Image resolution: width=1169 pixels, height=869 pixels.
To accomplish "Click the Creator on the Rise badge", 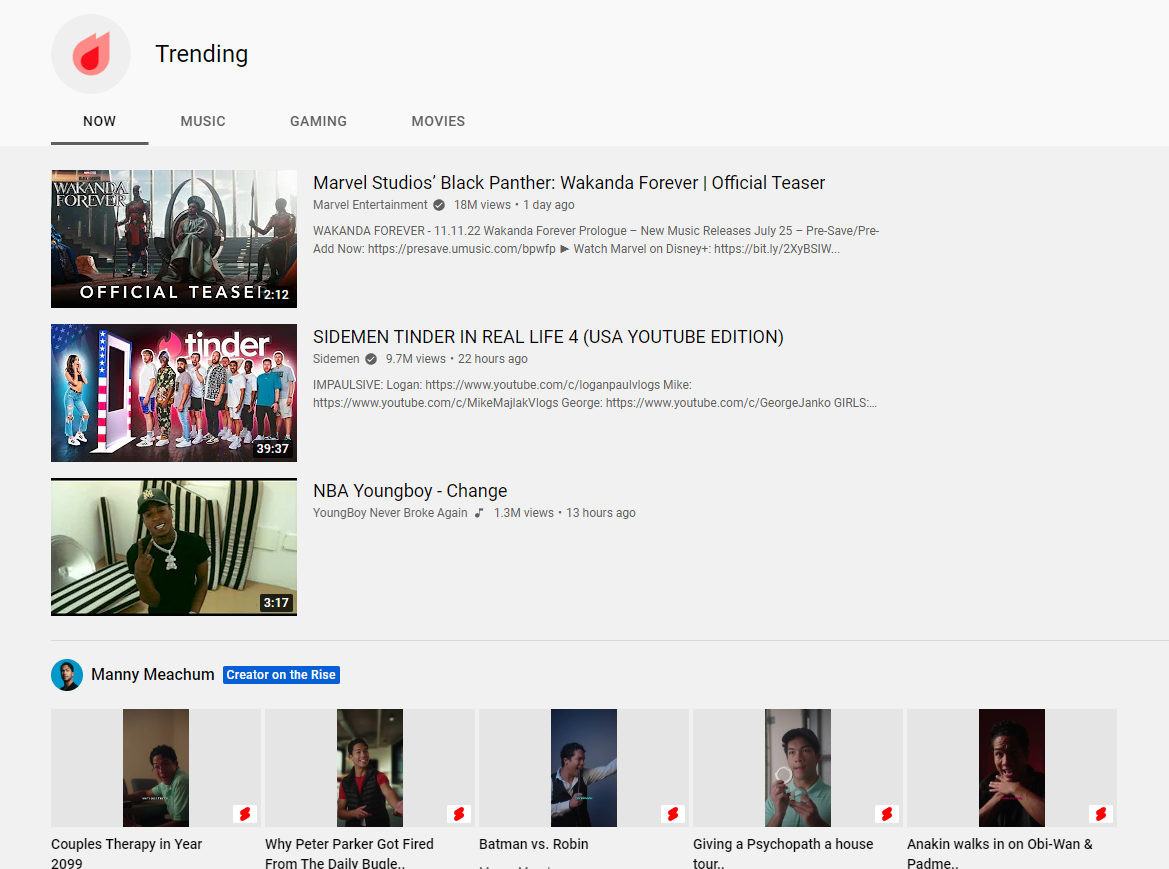I will pos(281,675).
